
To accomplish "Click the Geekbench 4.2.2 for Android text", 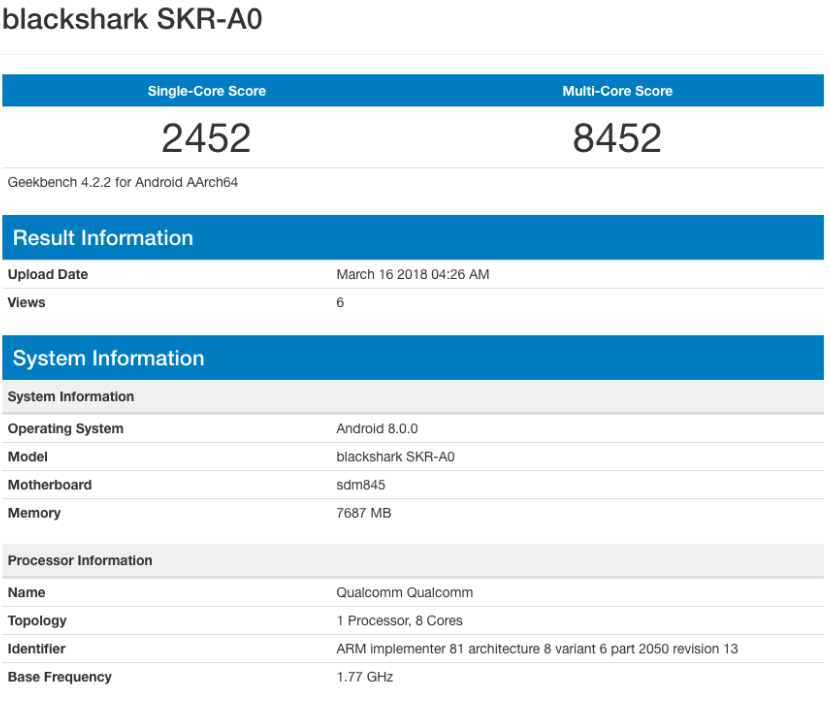I will click(x=122, y=182).
